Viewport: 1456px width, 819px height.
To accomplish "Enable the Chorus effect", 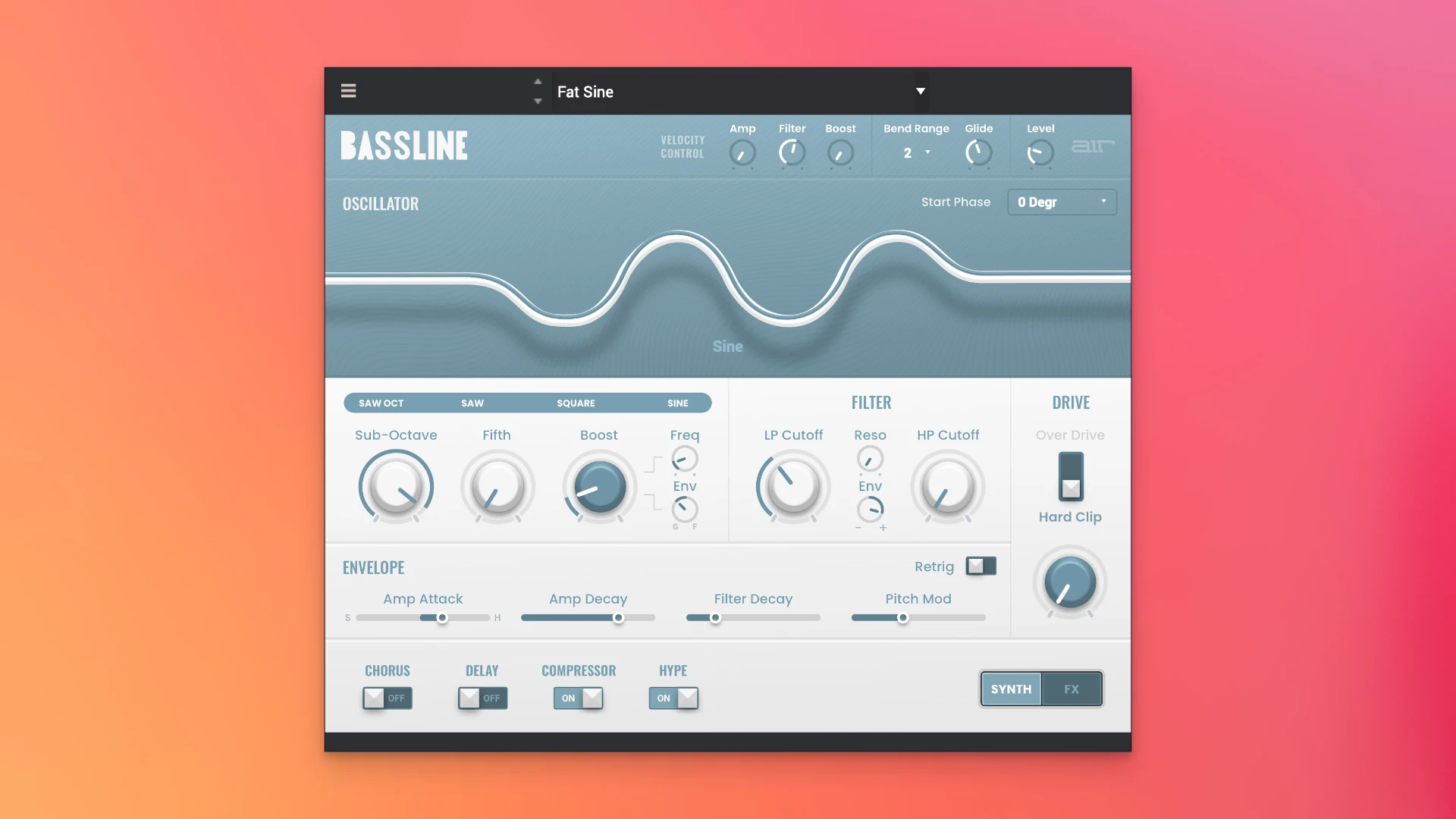I will tap(387, 698).
